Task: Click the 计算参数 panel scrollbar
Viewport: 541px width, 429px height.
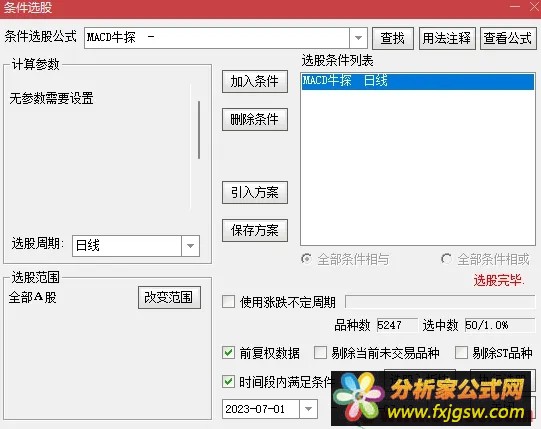Action: coord(199,130)
